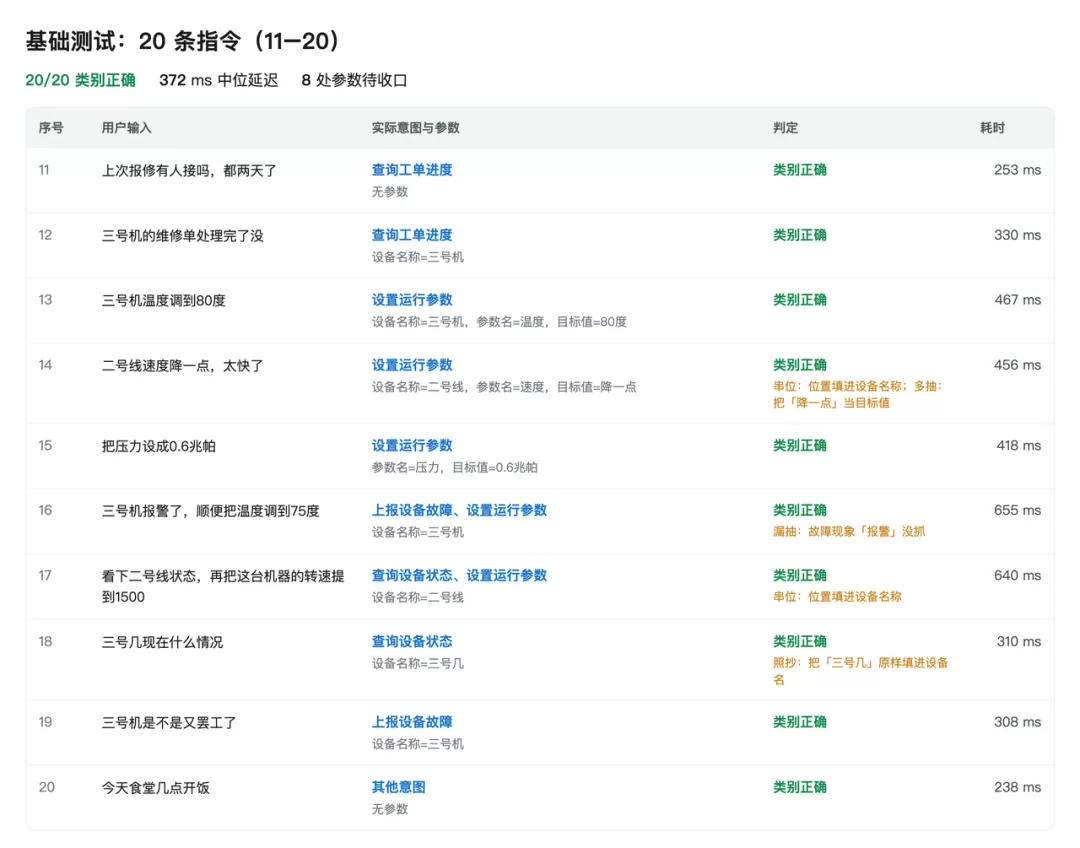Click the 耗时 column header
Viewport: 1080px width, 848px height.
tap(993, 127)
